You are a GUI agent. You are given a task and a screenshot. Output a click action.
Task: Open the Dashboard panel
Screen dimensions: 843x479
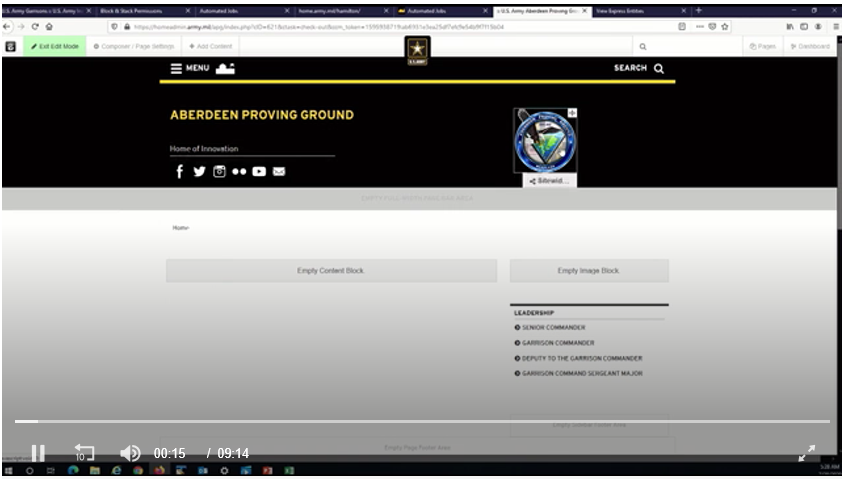(810, 47)
